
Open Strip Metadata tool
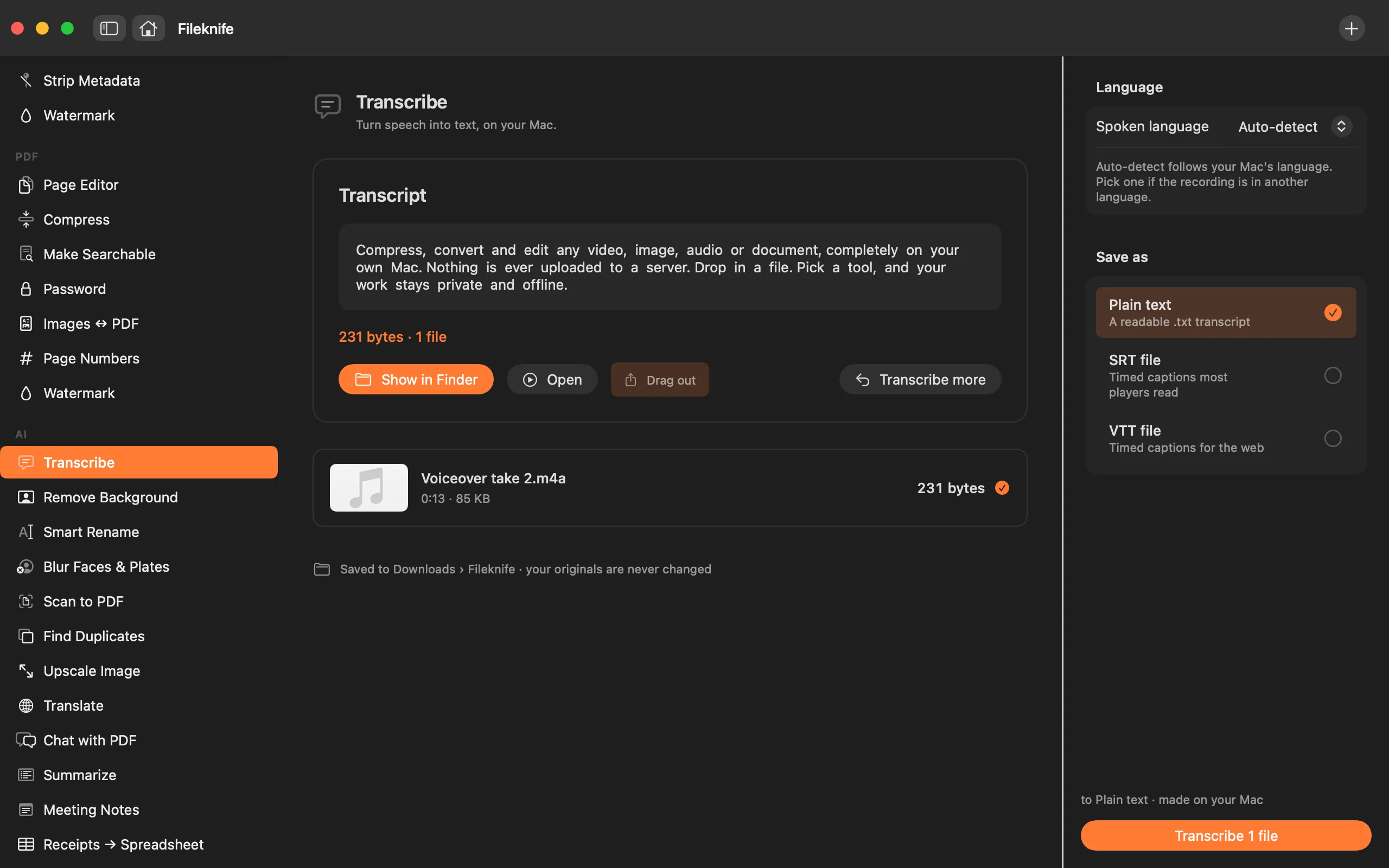click(139, 80)
